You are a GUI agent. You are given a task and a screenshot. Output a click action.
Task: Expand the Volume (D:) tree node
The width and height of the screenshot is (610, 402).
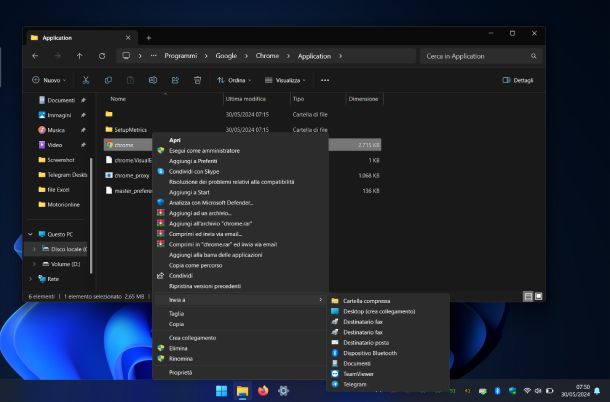[34, 264]
